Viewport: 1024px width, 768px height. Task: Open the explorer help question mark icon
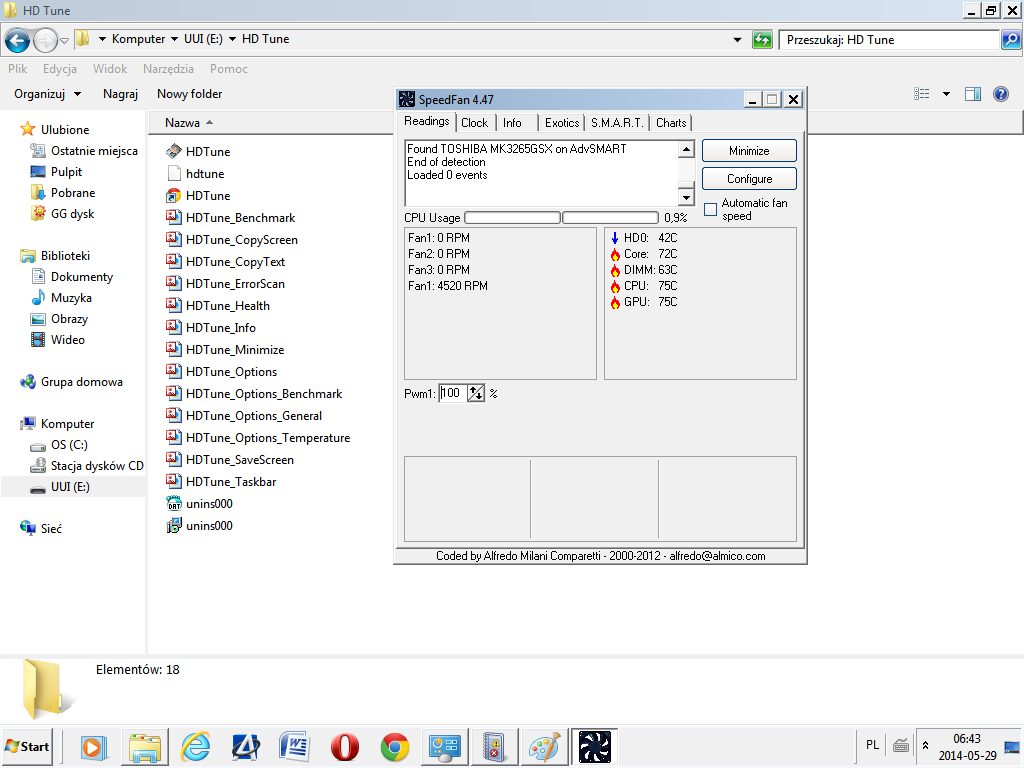pyautogui.click(x=1000, y=94)
